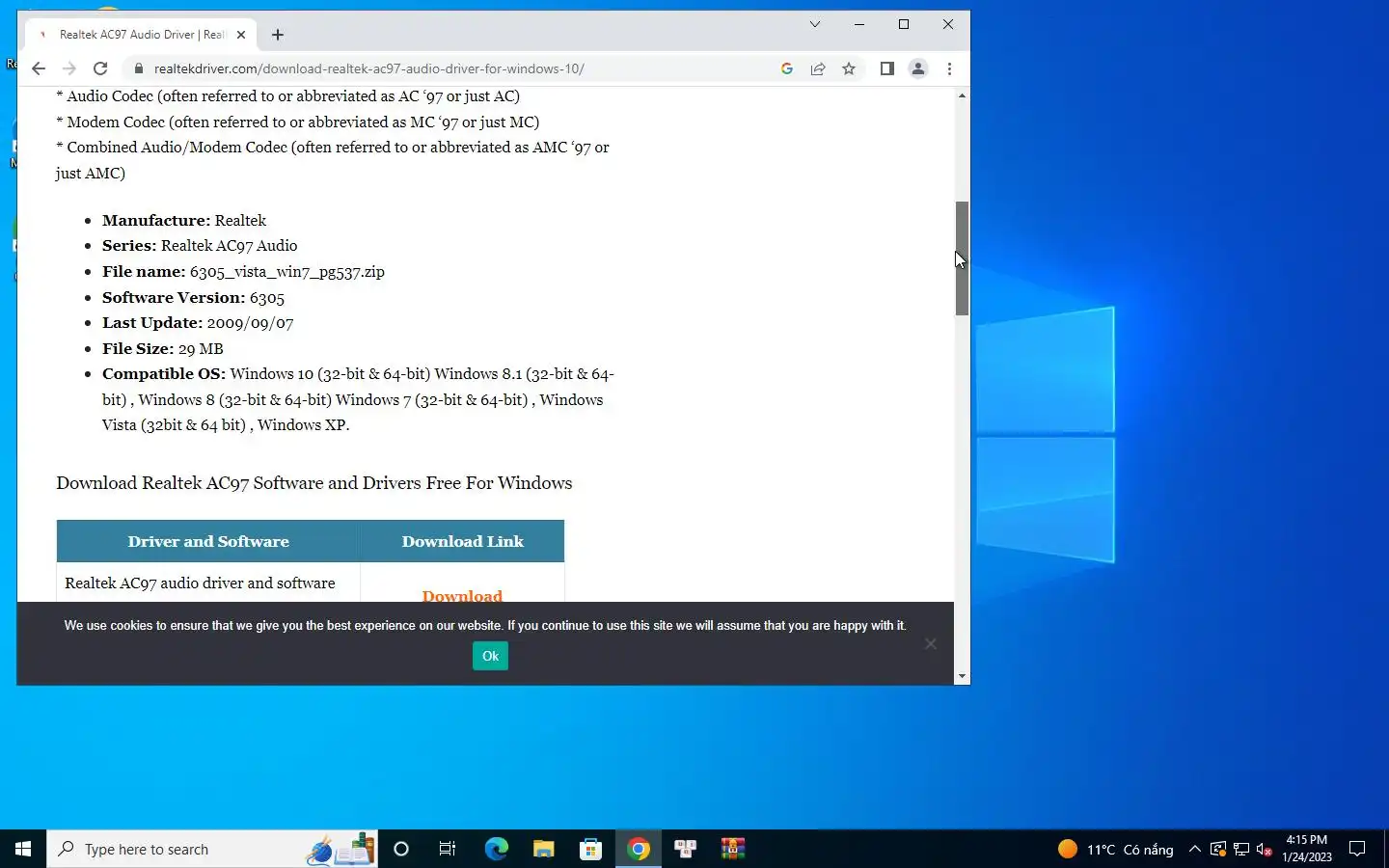Click the weather widget showing 11°C
Screen dimensions: 1389x868
[1116, 849]
